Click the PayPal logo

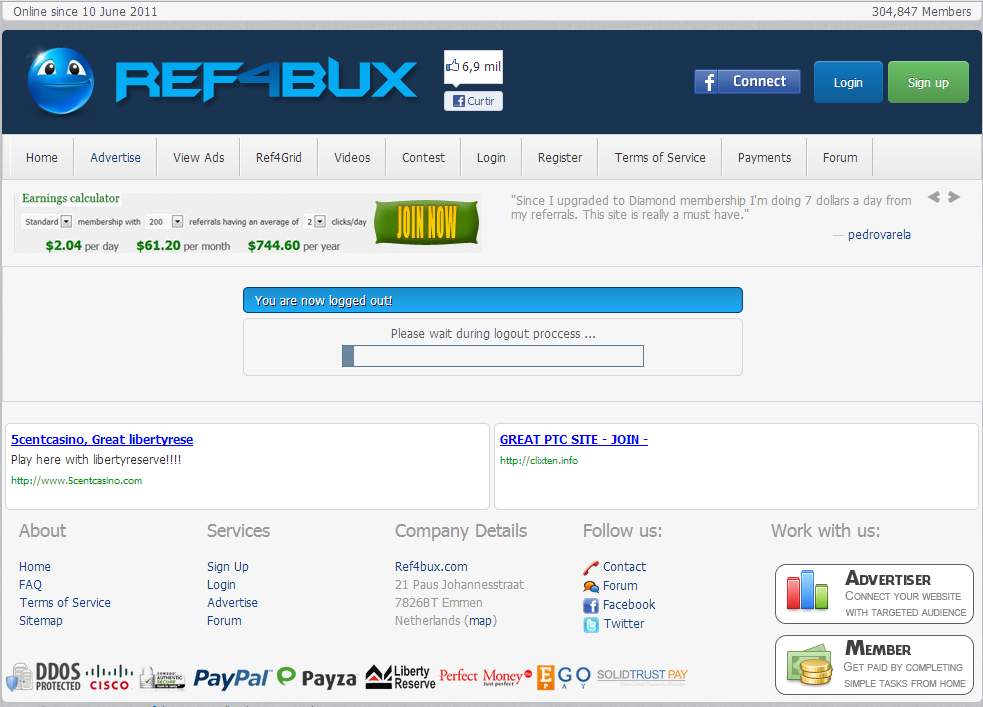[x=233, y=678]
